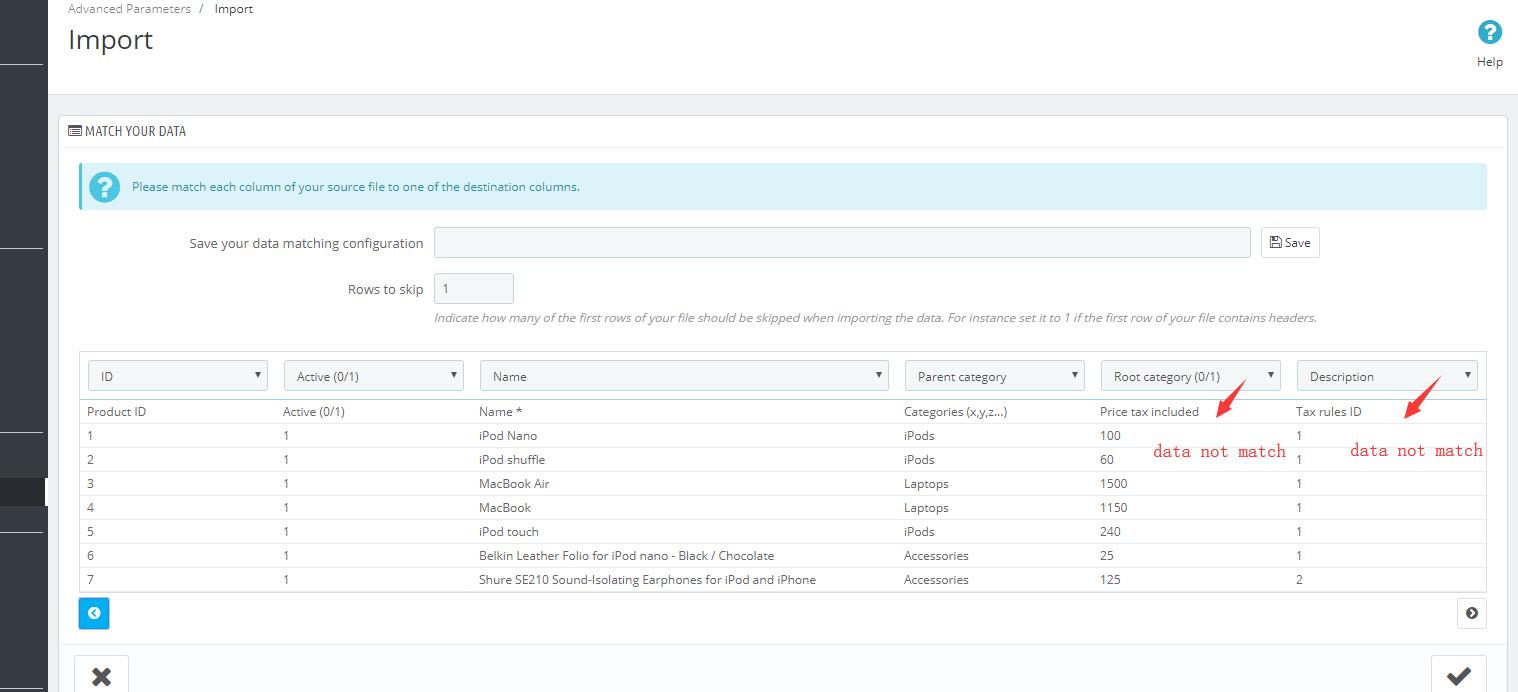Click the Tax rules ID header cell
The width and height of the screenshot is (1518, 692).
point(1329,412)
